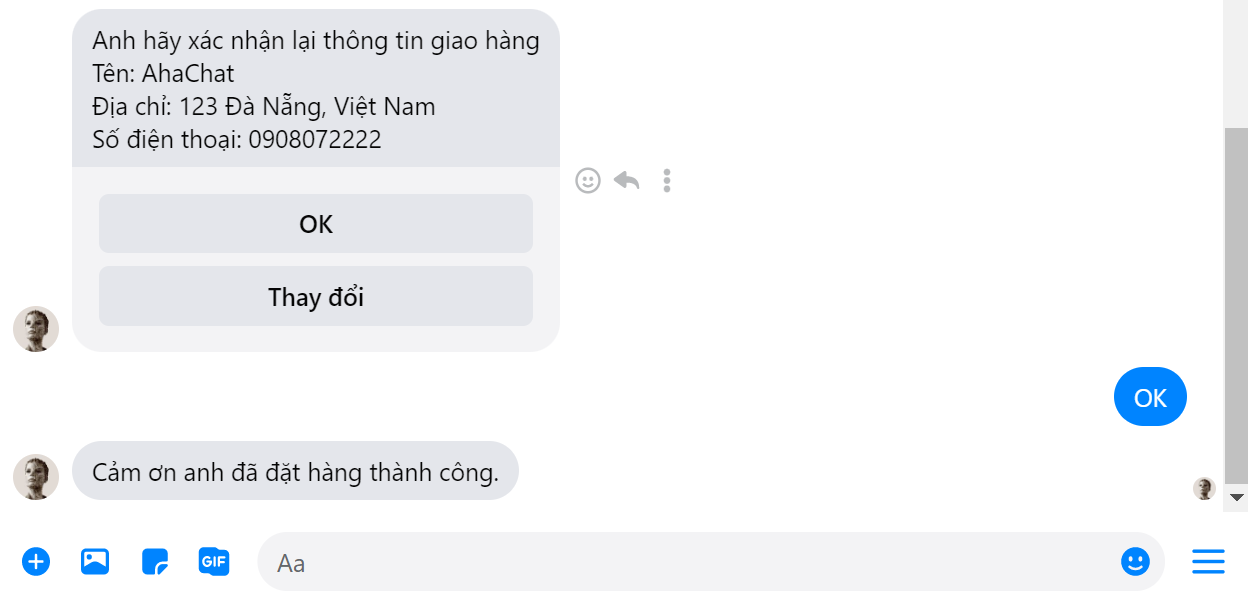The width and height of the screenshot is (1248, 599).
Task: Open the sender avatar beside the Thay đổi button
Action: [36, 329]
